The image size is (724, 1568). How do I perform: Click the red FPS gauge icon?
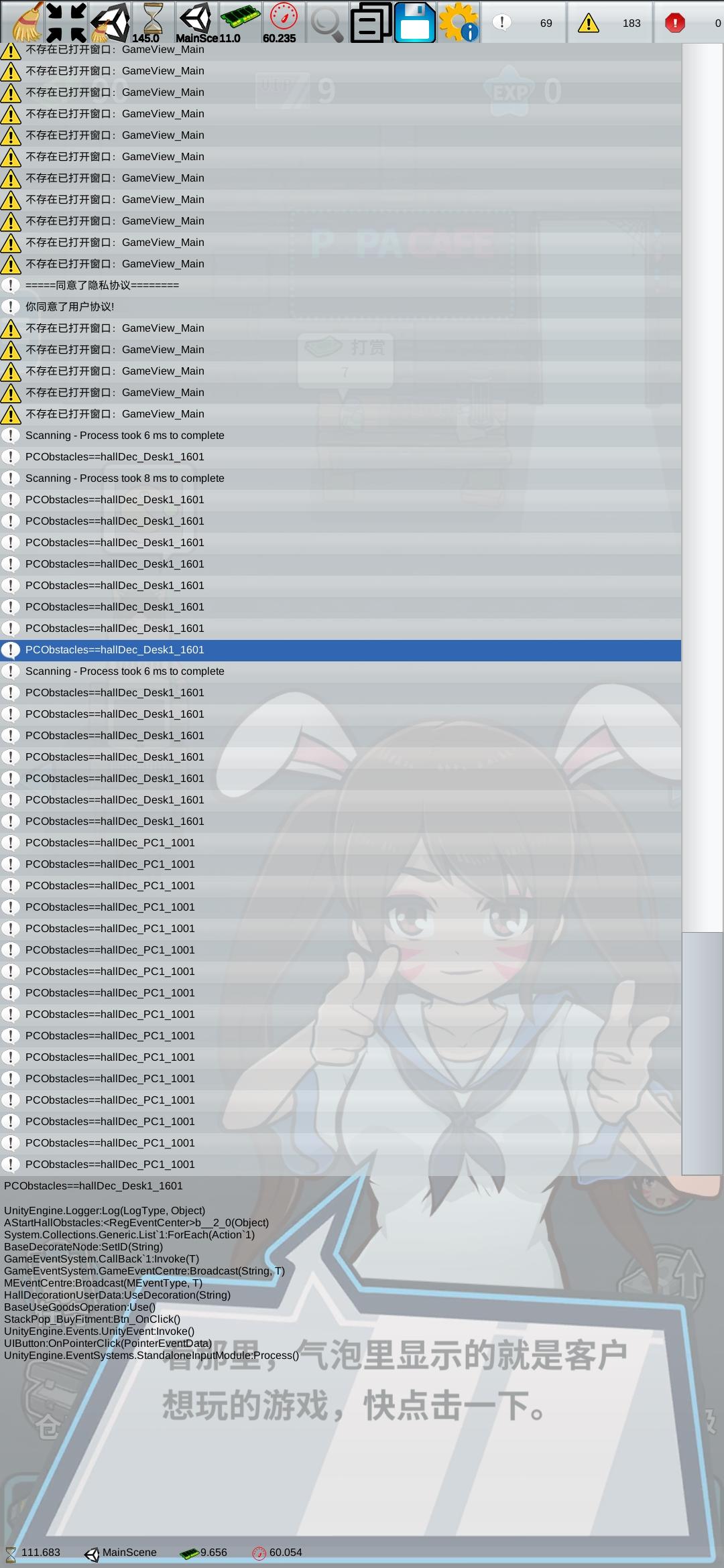(x=284, y=21)
